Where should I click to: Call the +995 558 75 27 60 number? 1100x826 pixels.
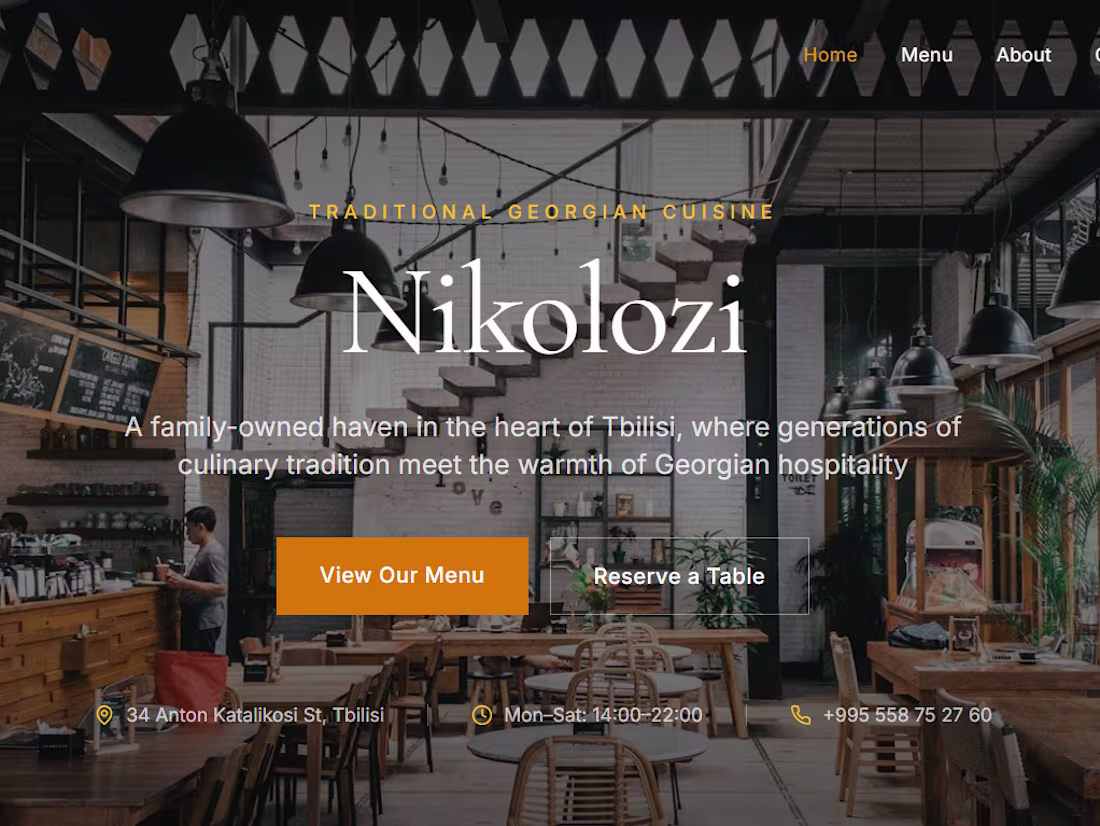(x=907, y=715)
